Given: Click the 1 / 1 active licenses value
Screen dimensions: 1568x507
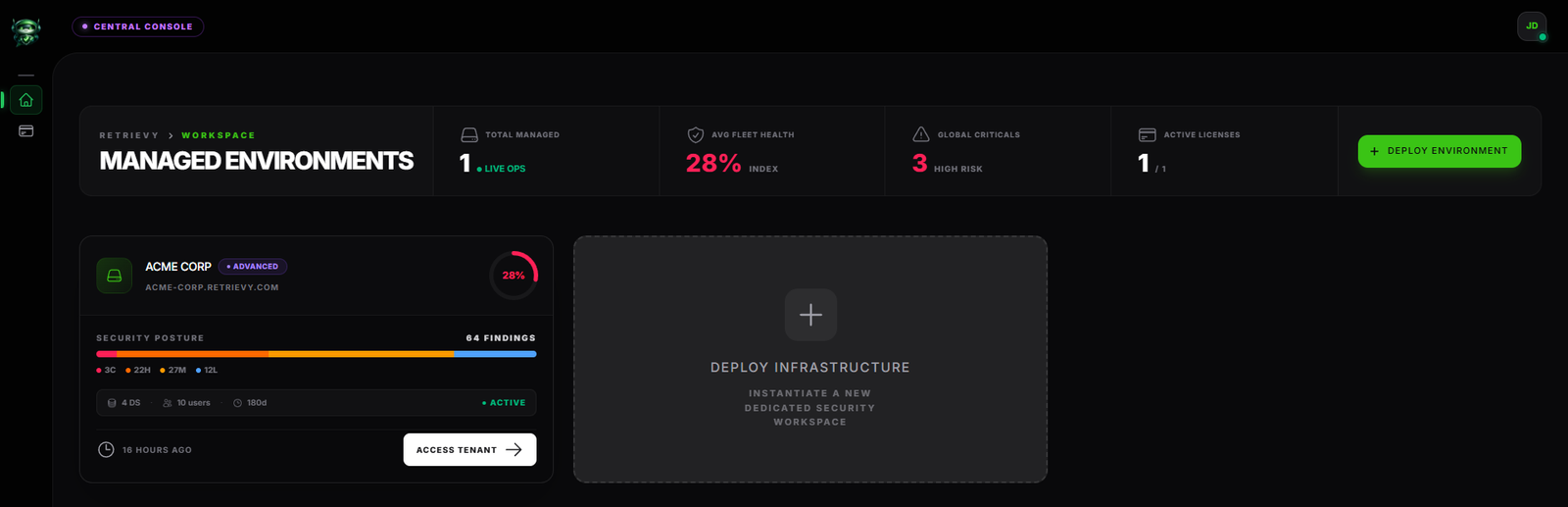Looking at the screenshot, I should pos(1151,164).
